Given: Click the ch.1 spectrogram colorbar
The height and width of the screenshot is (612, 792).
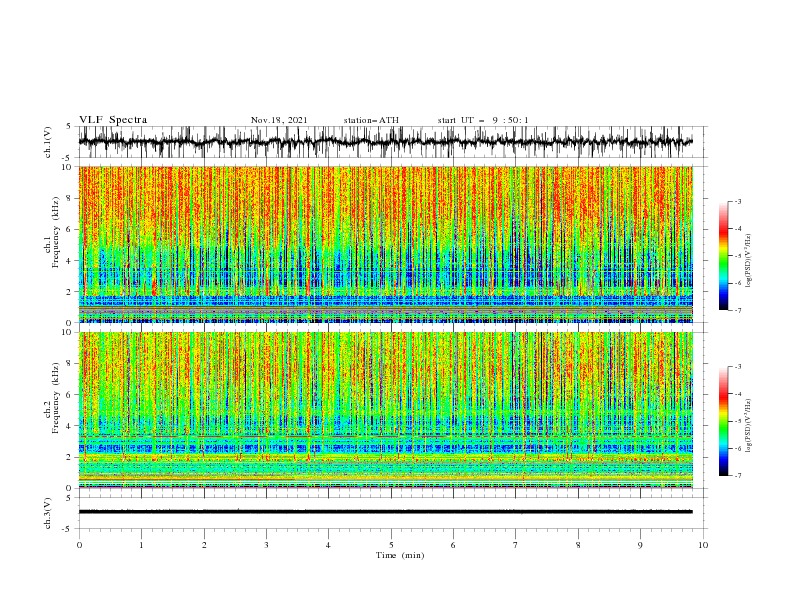Looking at the screenshot, I should (724, 256).
